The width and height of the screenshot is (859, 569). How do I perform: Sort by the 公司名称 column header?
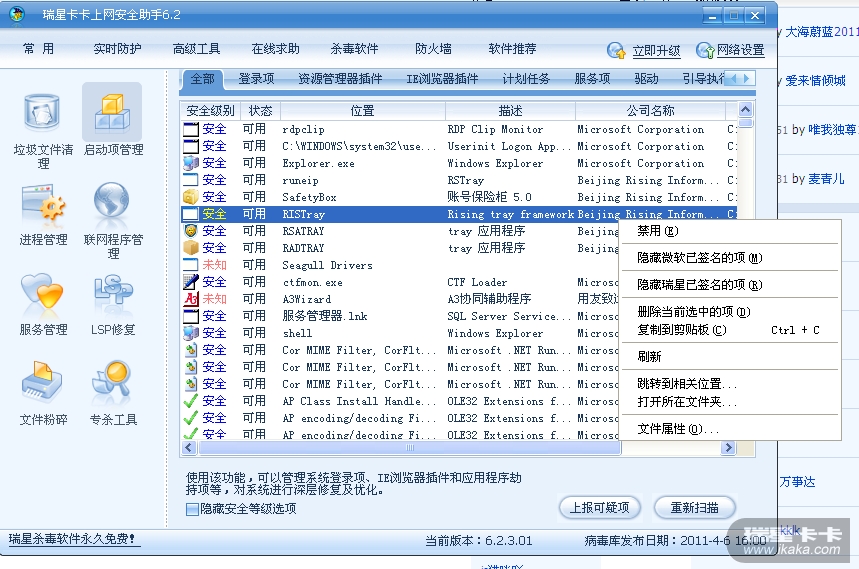650,111
